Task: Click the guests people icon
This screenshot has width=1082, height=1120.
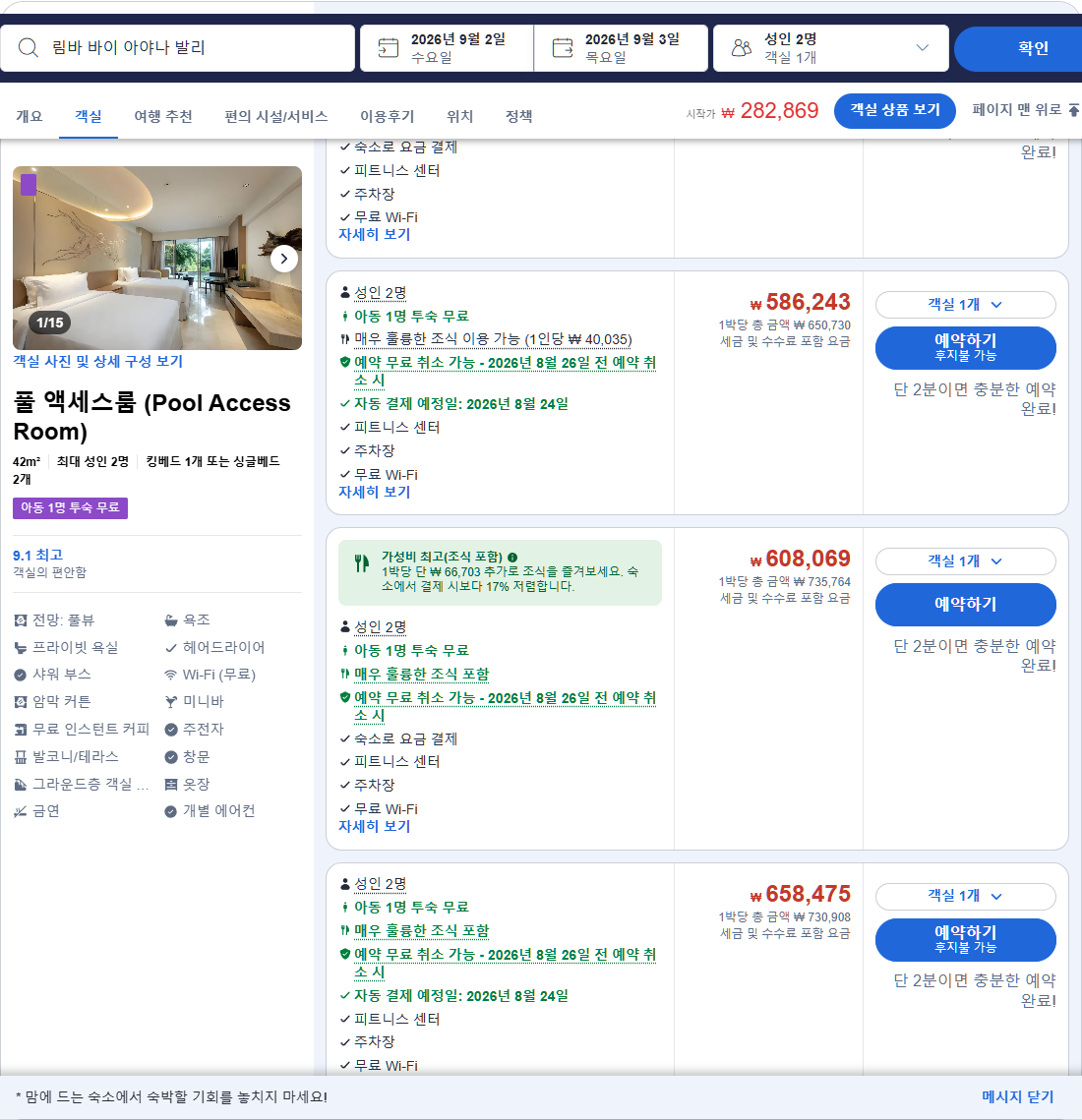Action: 742,48
